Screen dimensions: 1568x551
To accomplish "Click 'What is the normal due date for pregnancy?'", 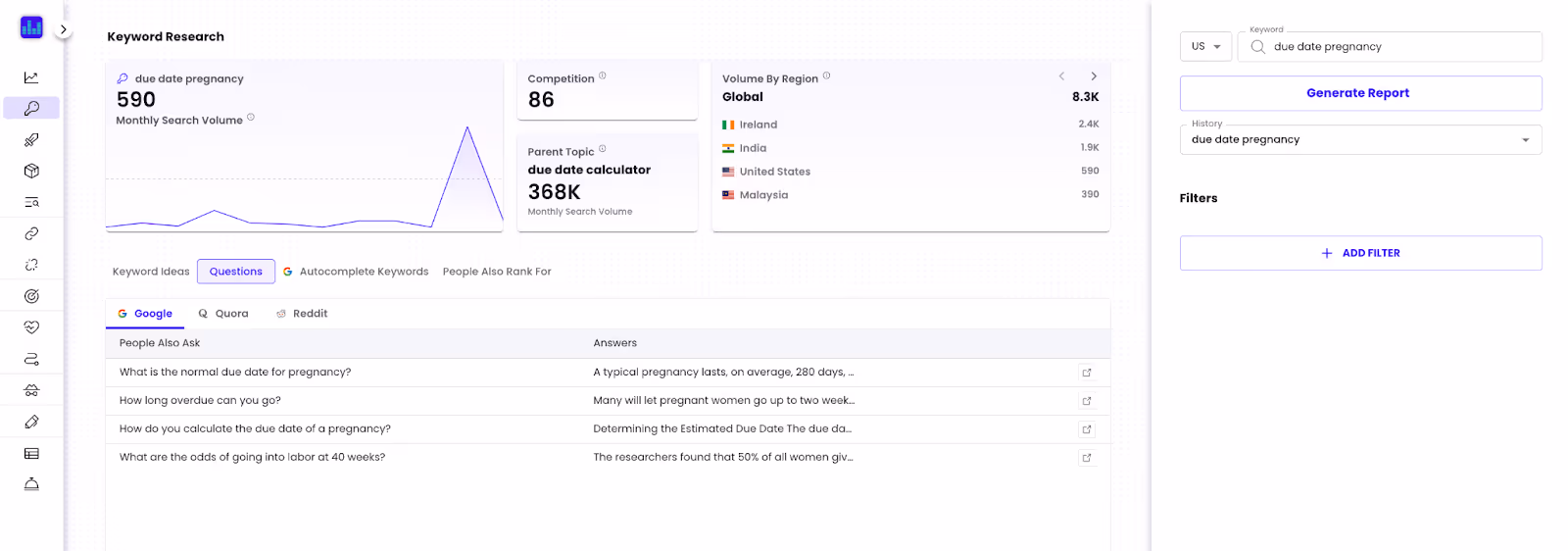I will [x=235, y=373].
